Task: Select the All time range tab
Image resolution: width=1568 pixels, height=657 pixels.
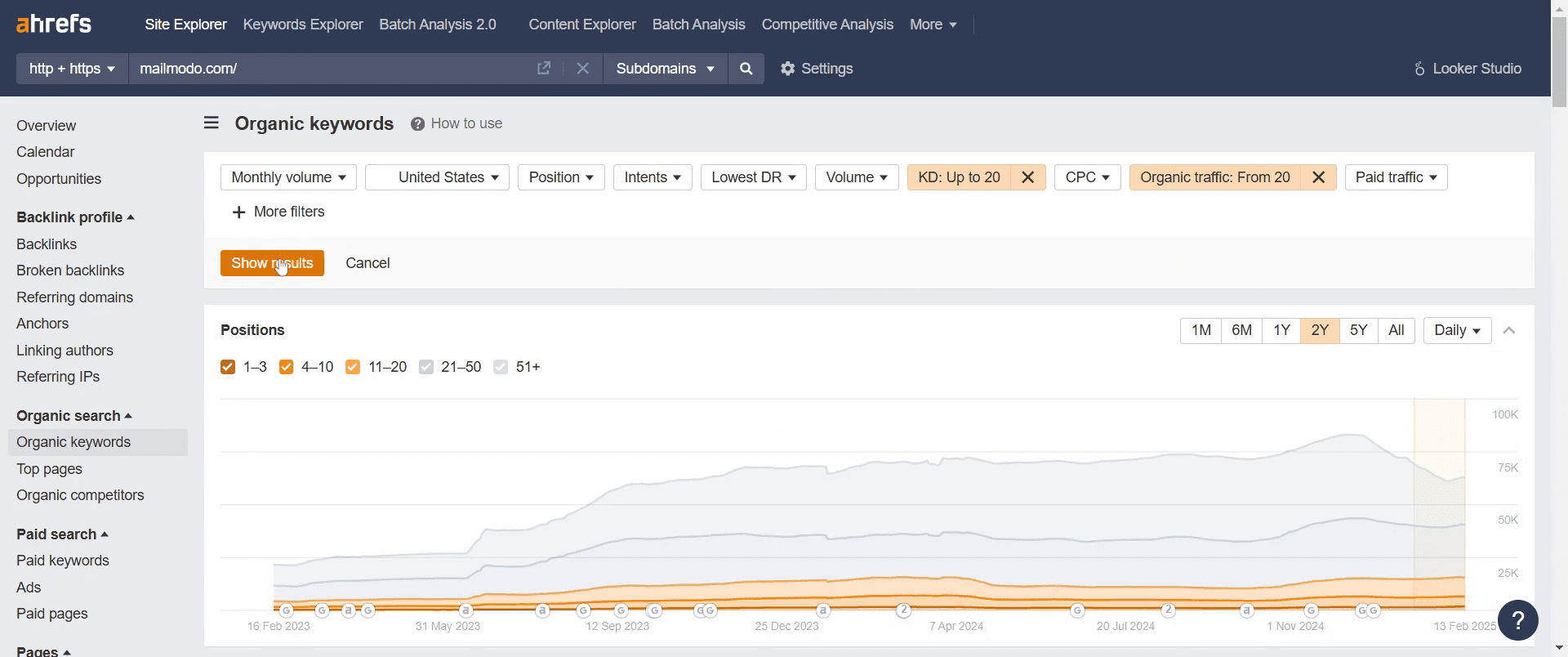Action: pyautogui.click(x=1396, y=330)
